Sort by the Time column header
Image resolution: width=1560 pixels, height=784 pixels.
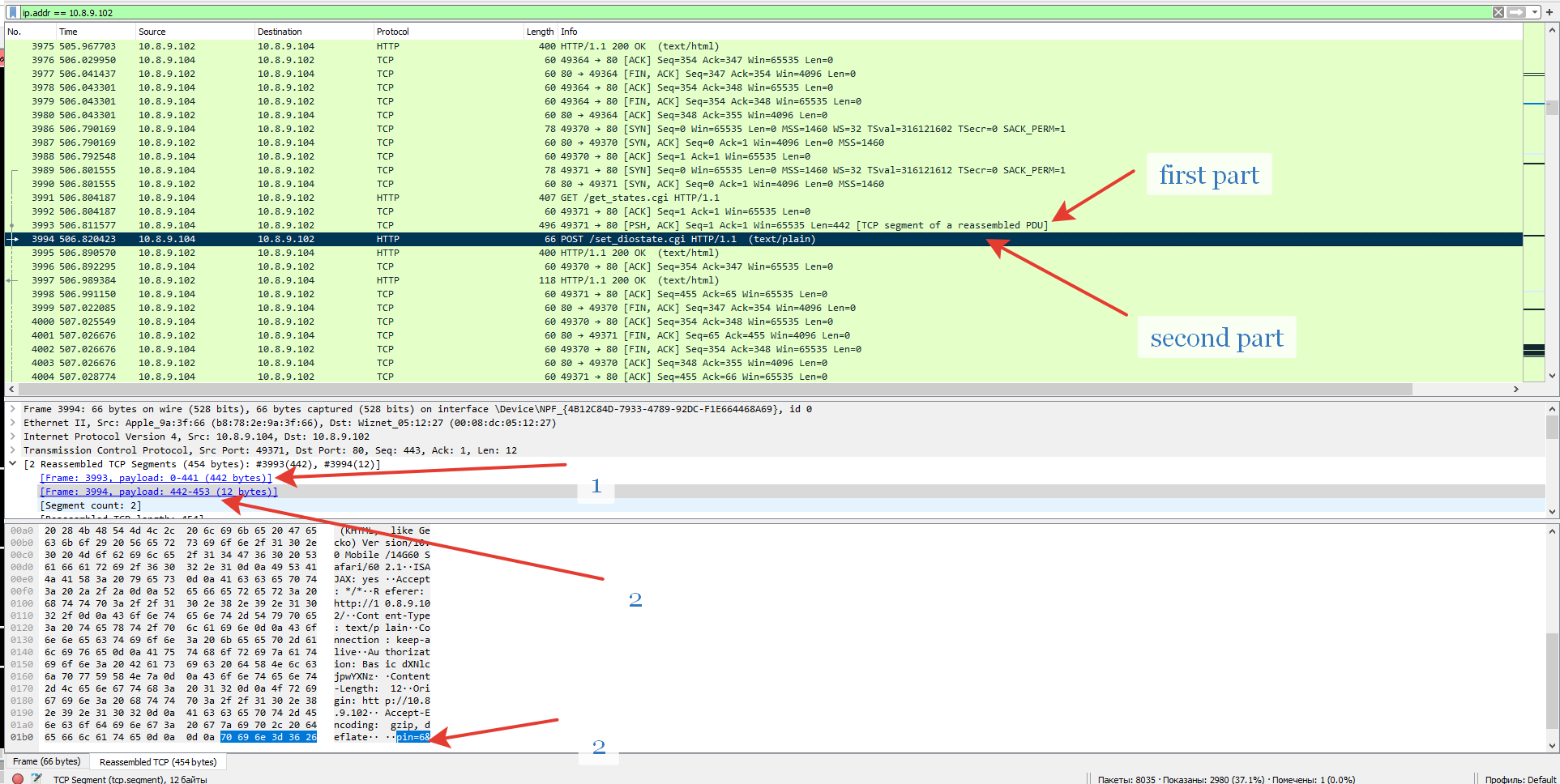[x=95, y=32]
